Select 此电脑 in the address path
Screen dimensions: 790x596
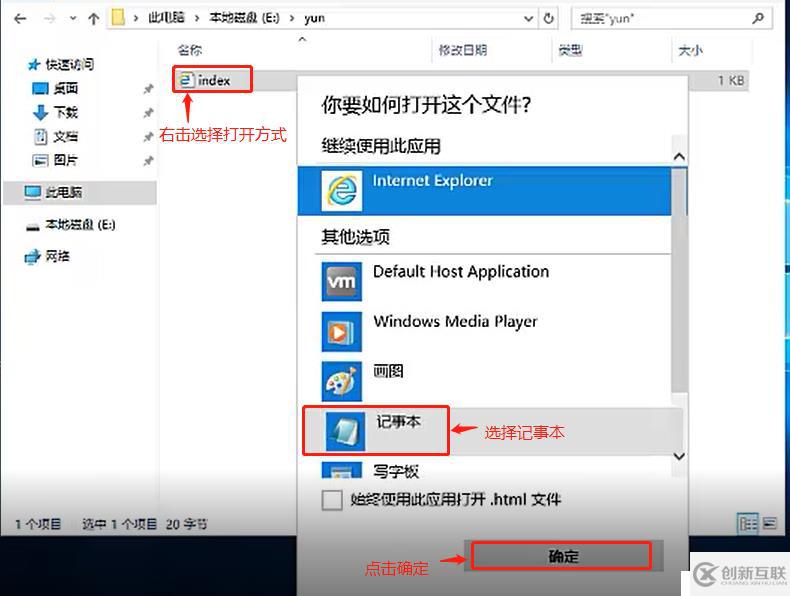(x=166, y=18)
